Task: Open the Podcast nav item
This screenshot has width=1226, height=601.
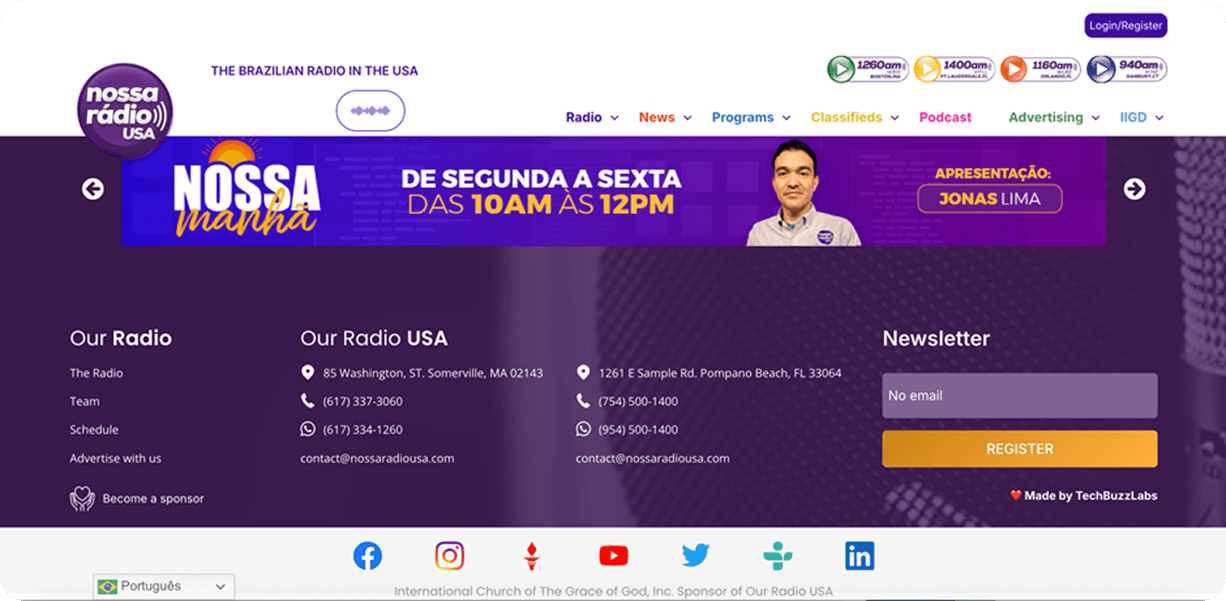Action: click(945, 117)
